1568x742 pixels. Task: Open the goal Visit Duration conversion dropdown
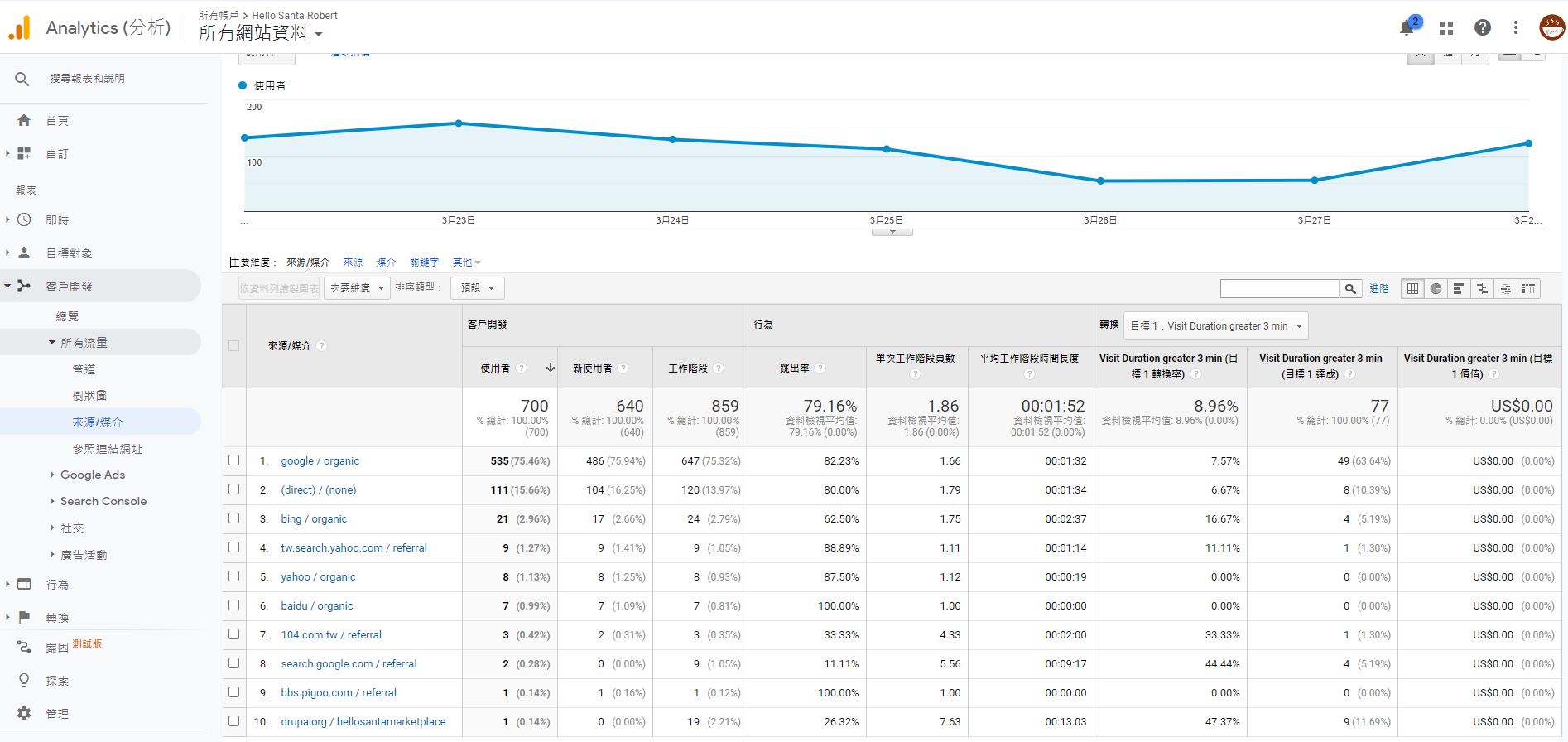pos(1215,326)
